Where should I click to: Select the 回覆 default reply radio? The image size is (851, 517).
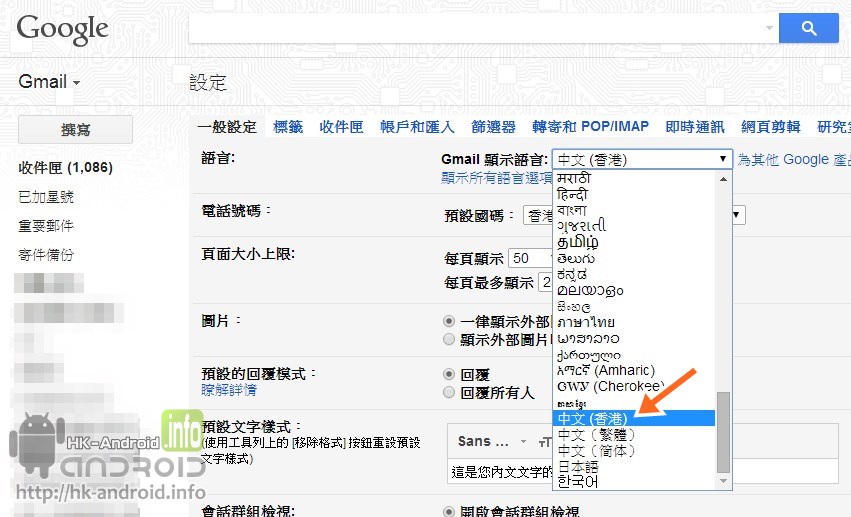coord(449,374)
